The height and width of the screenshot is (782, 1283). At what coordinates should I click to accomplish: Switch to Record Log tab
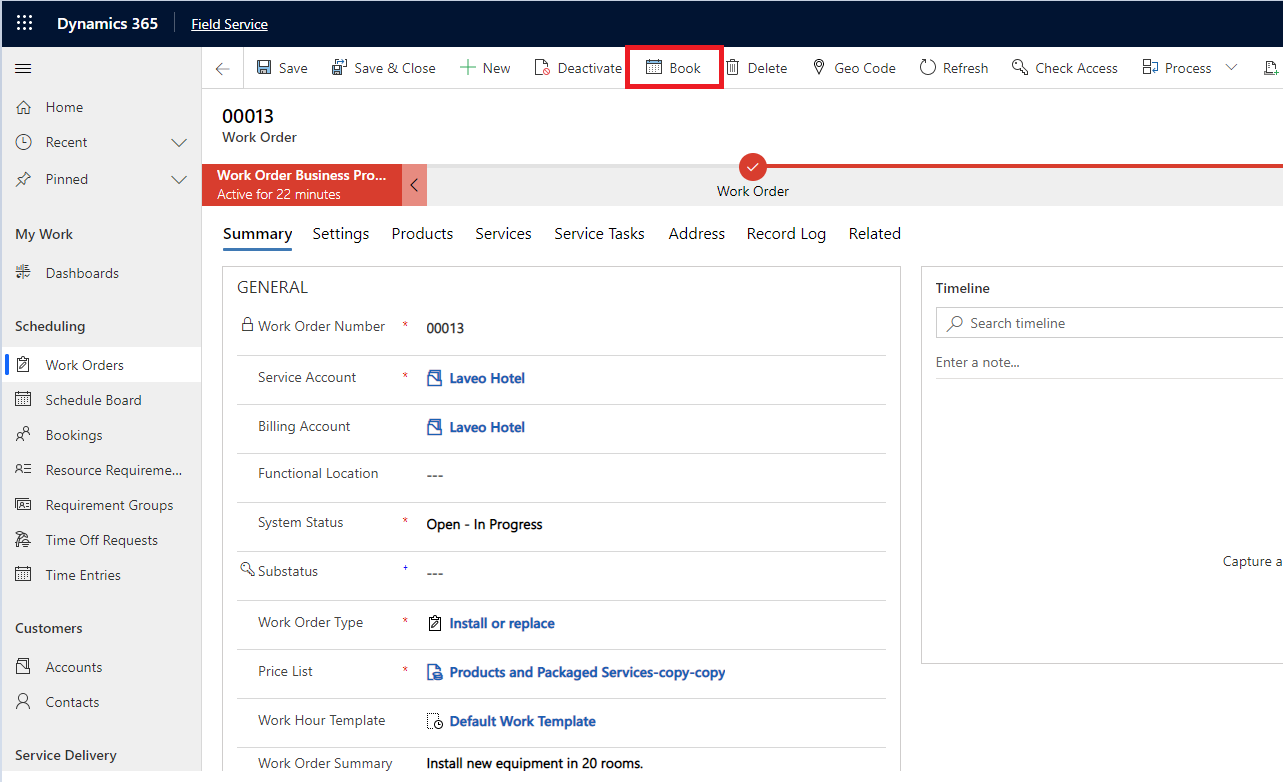click(x=786, y=234)
